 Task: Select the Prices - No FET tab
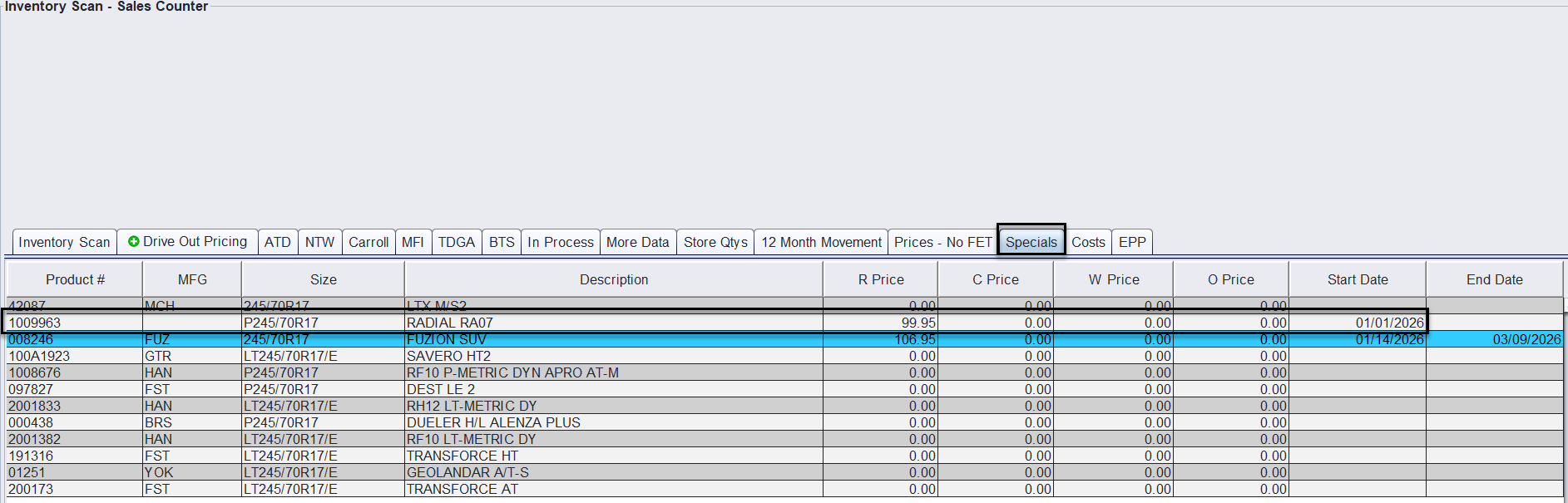[942, 242]
